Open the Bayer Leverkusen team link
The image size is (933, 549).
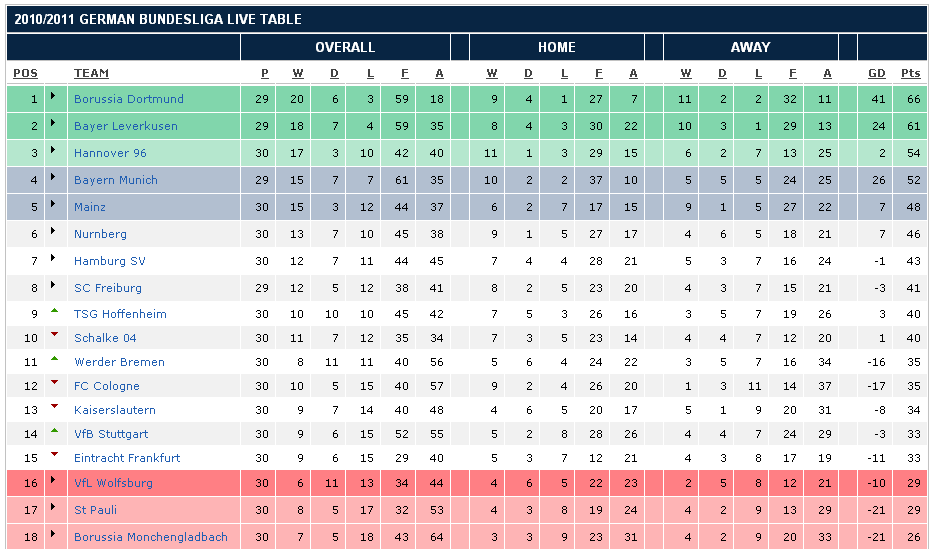click(x=125, y=126)
